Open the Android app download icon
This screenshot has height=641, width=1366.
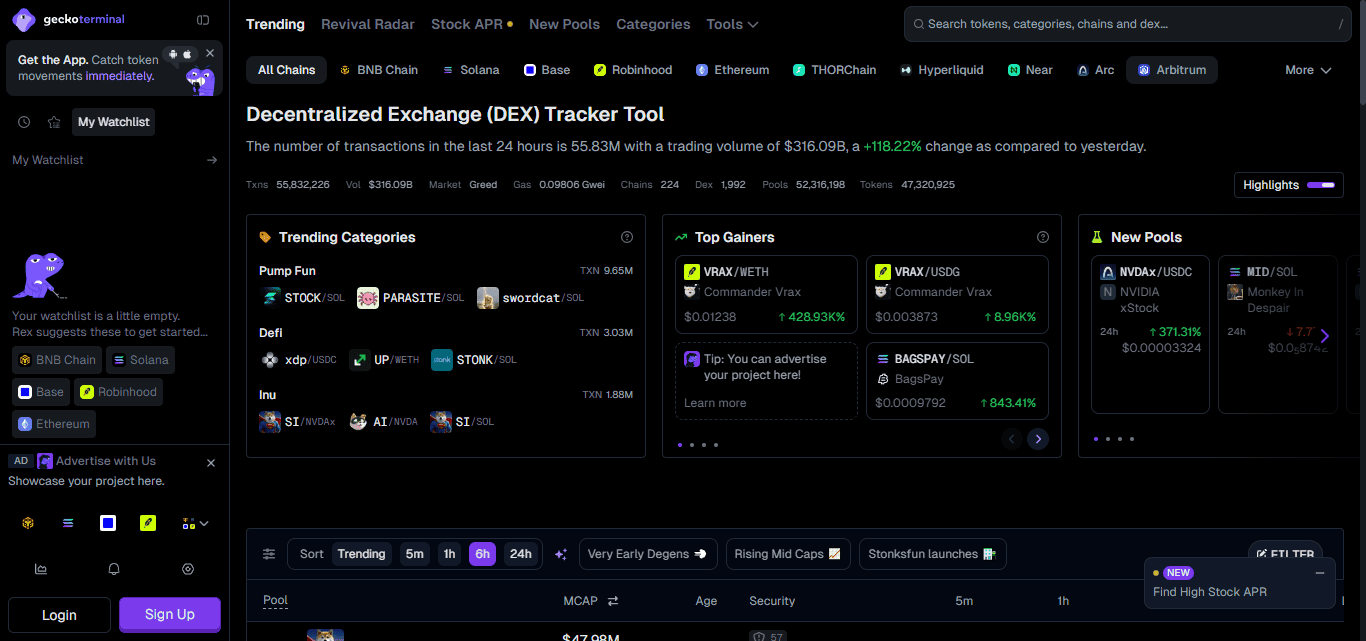[x=173, y=53]
